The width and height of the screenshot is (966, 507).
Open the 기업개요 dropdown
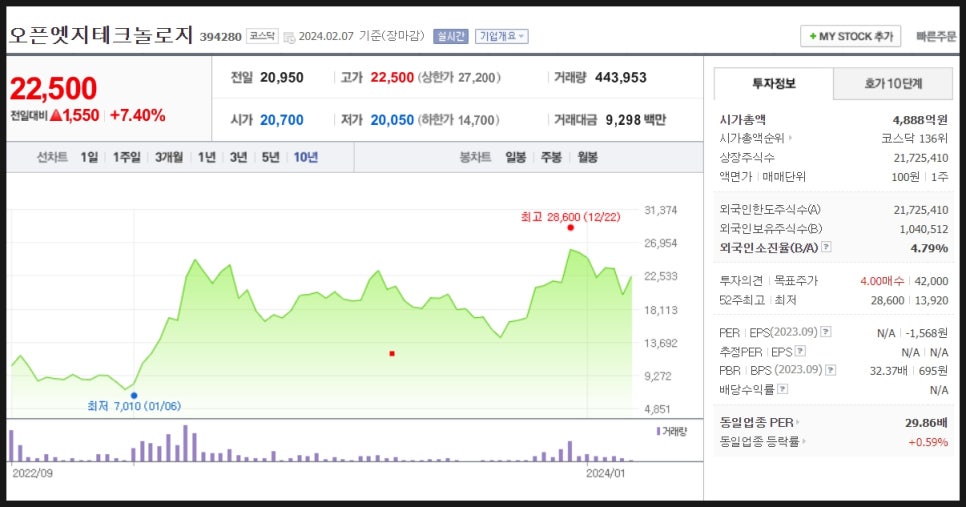pyautogui.click(x=501, y=36)
